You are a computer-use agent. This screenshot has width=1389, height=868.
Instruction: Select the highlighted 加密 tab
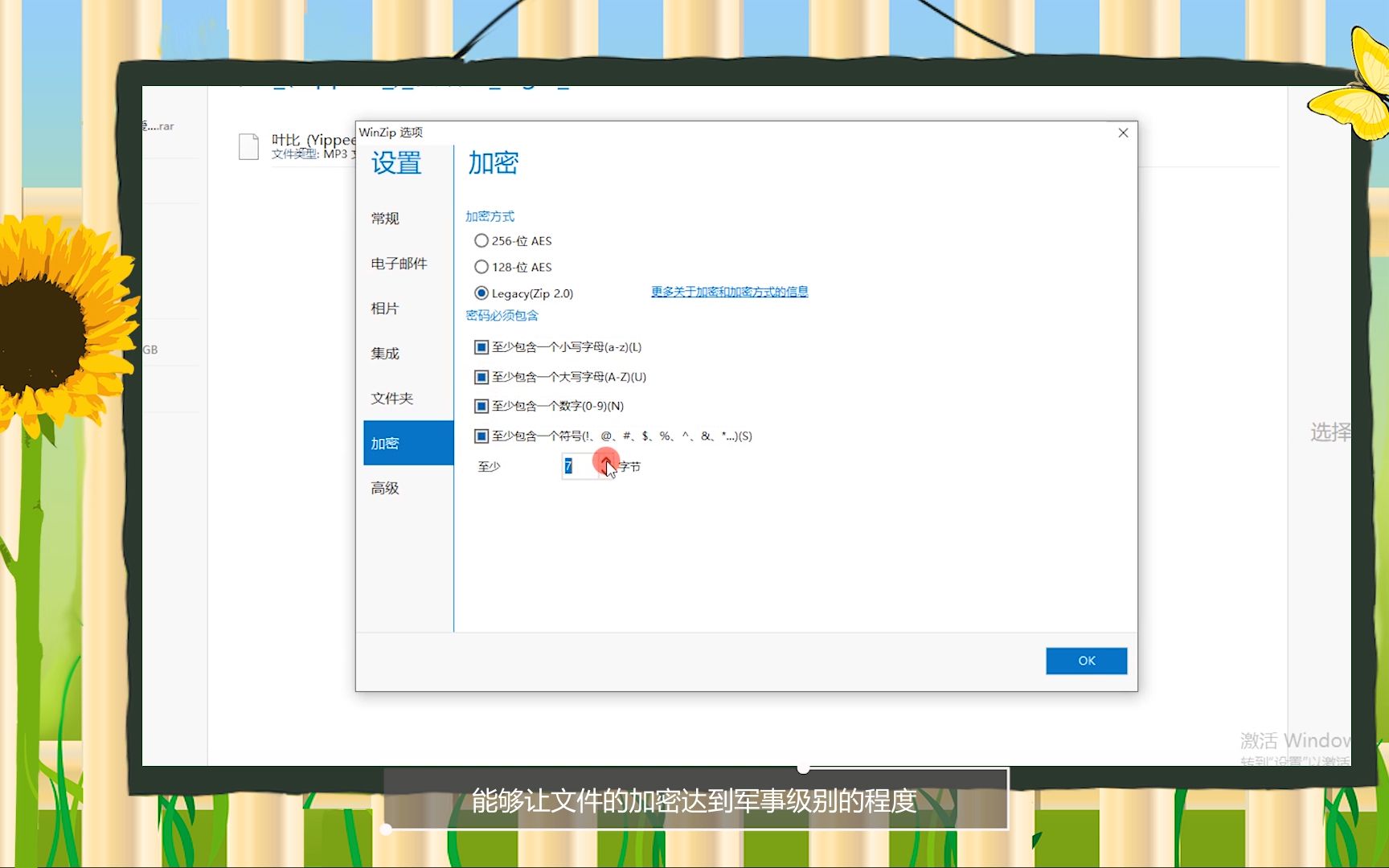click(x=408, y=443)
